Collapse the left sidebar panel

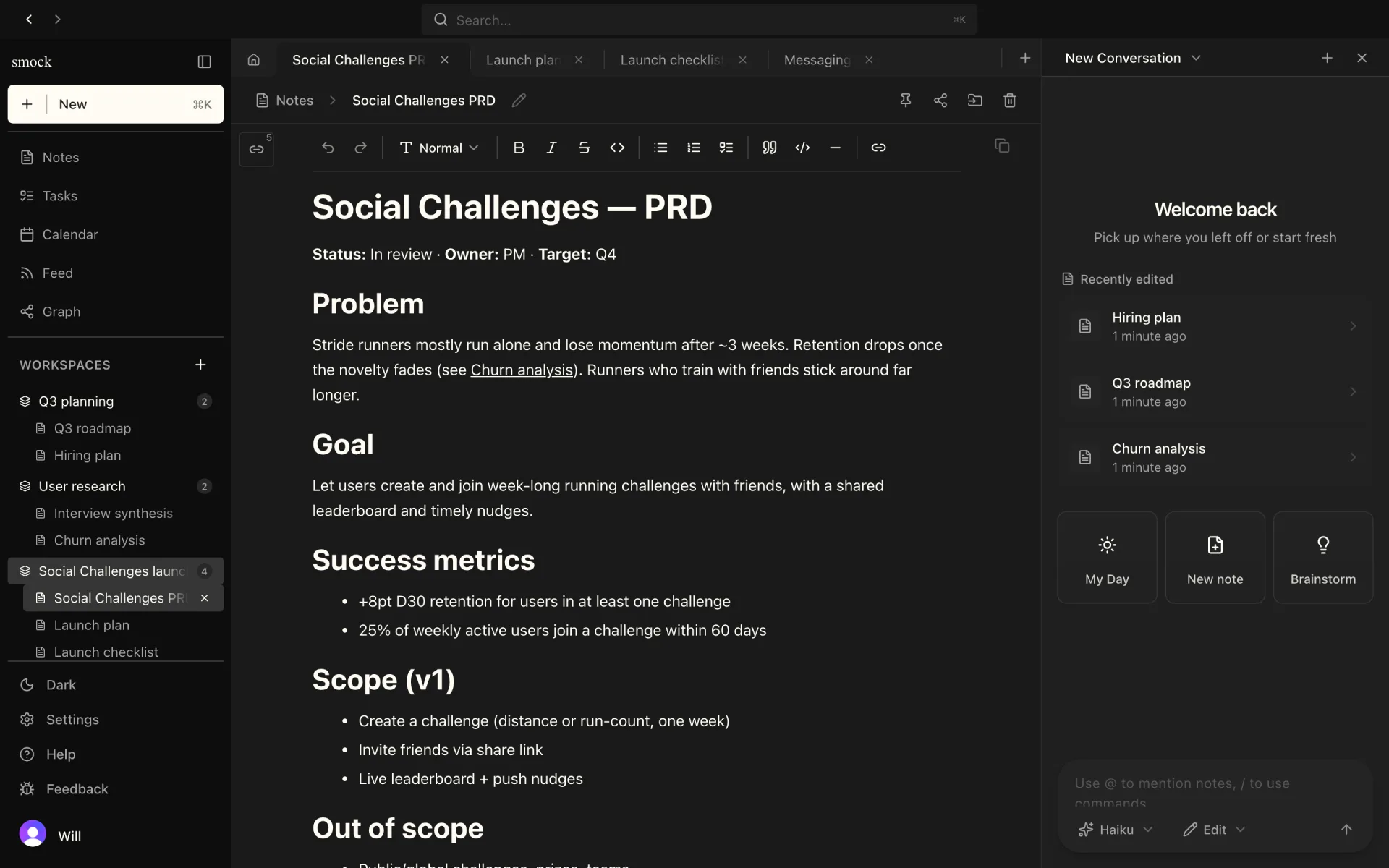coord(205,61)
